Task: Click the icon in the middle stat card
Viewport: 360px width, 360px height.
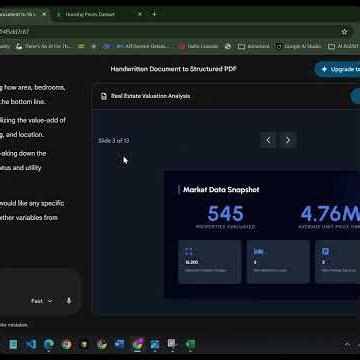Action: point(258,252)
